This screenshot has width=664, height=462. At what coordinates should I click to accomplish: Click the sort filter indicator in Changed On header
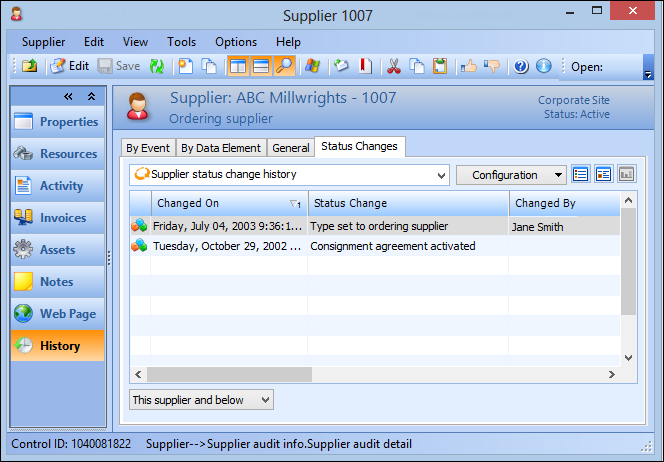click(296, 204)
